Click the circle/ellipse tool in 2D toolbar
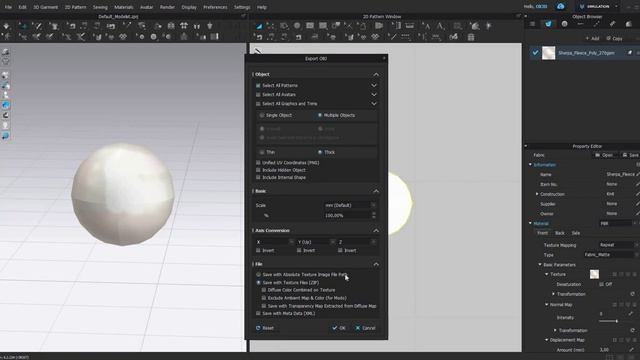 [x=297, y=26]
